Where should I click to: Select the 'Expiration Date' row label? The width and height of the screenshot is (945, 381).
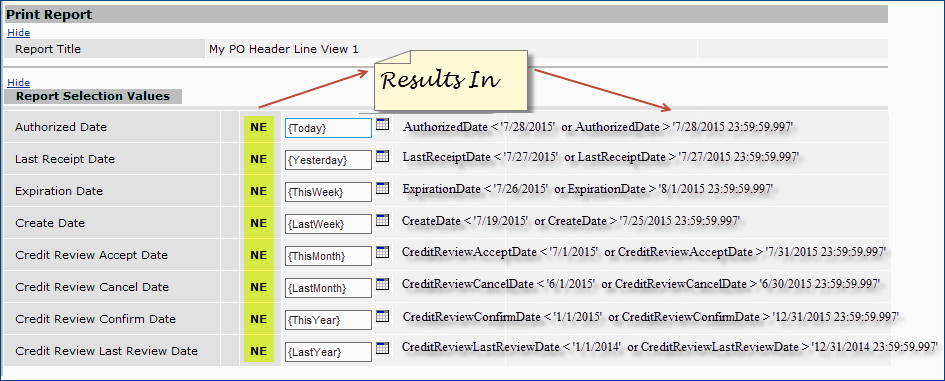pos(59,191)
